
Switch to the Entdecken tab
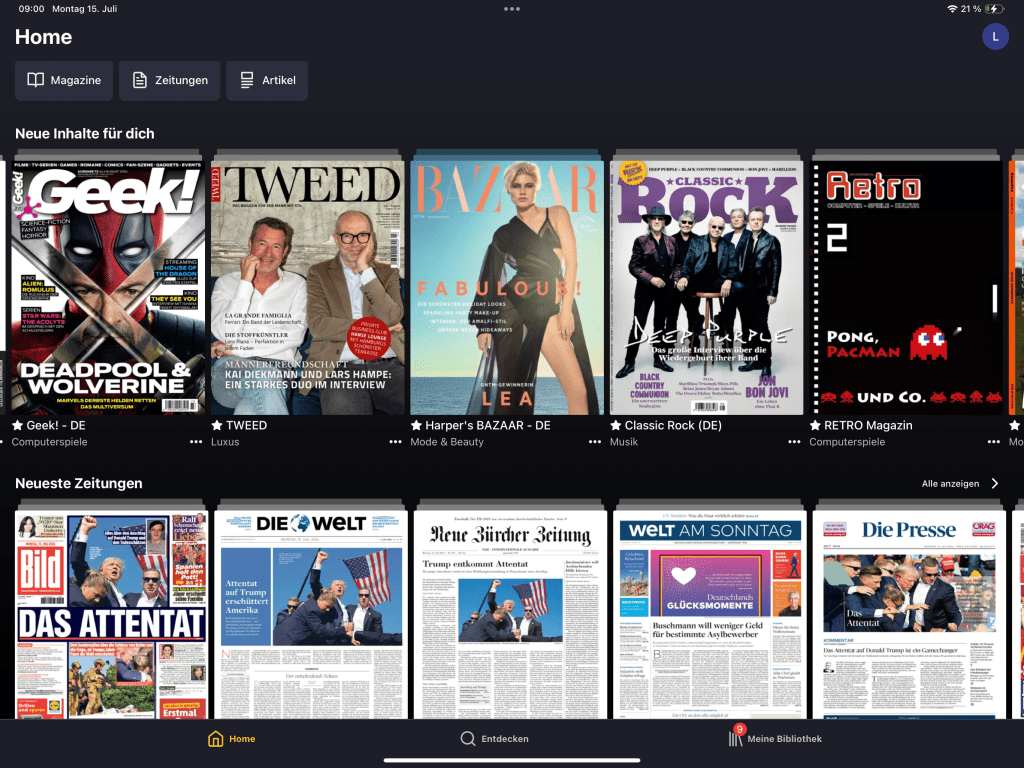(x=494, y=739)
